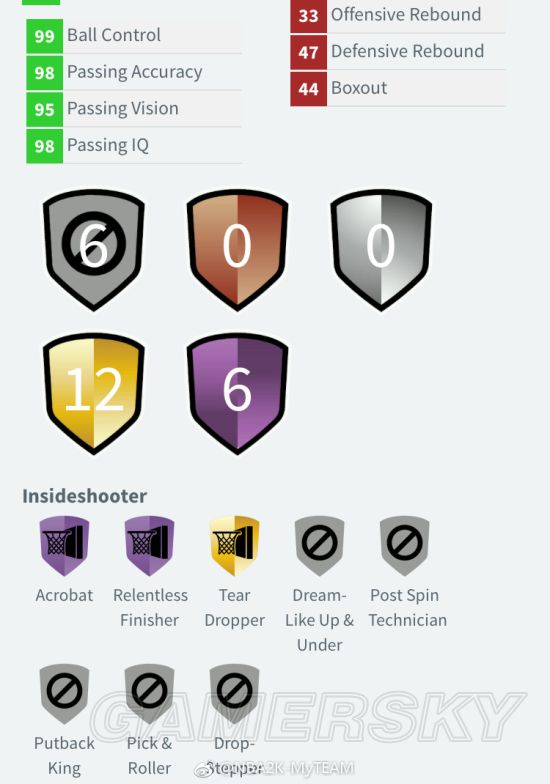Select the purple Relentless Finisher badge
This screenshot has width=550, height=784.
149,546
